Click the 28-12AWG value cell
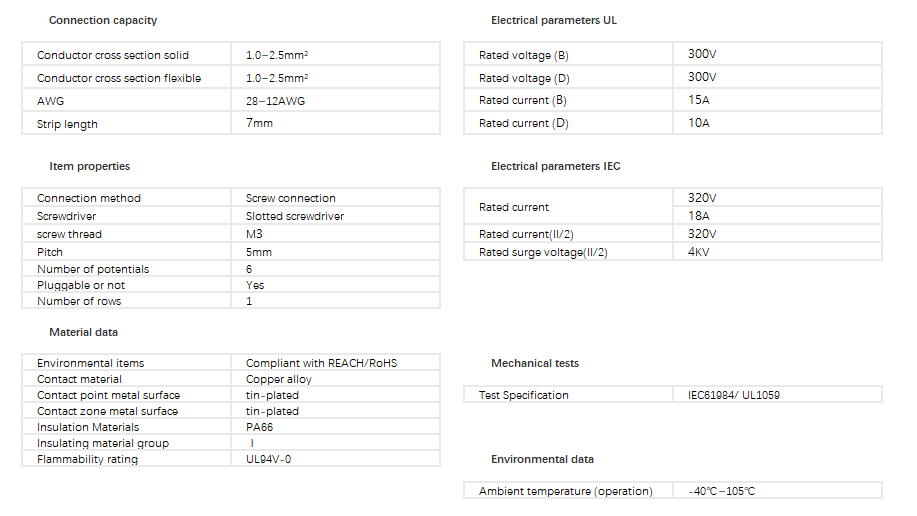Image resolution: width=917 pixels, height=516 pixels. point(277,101)
